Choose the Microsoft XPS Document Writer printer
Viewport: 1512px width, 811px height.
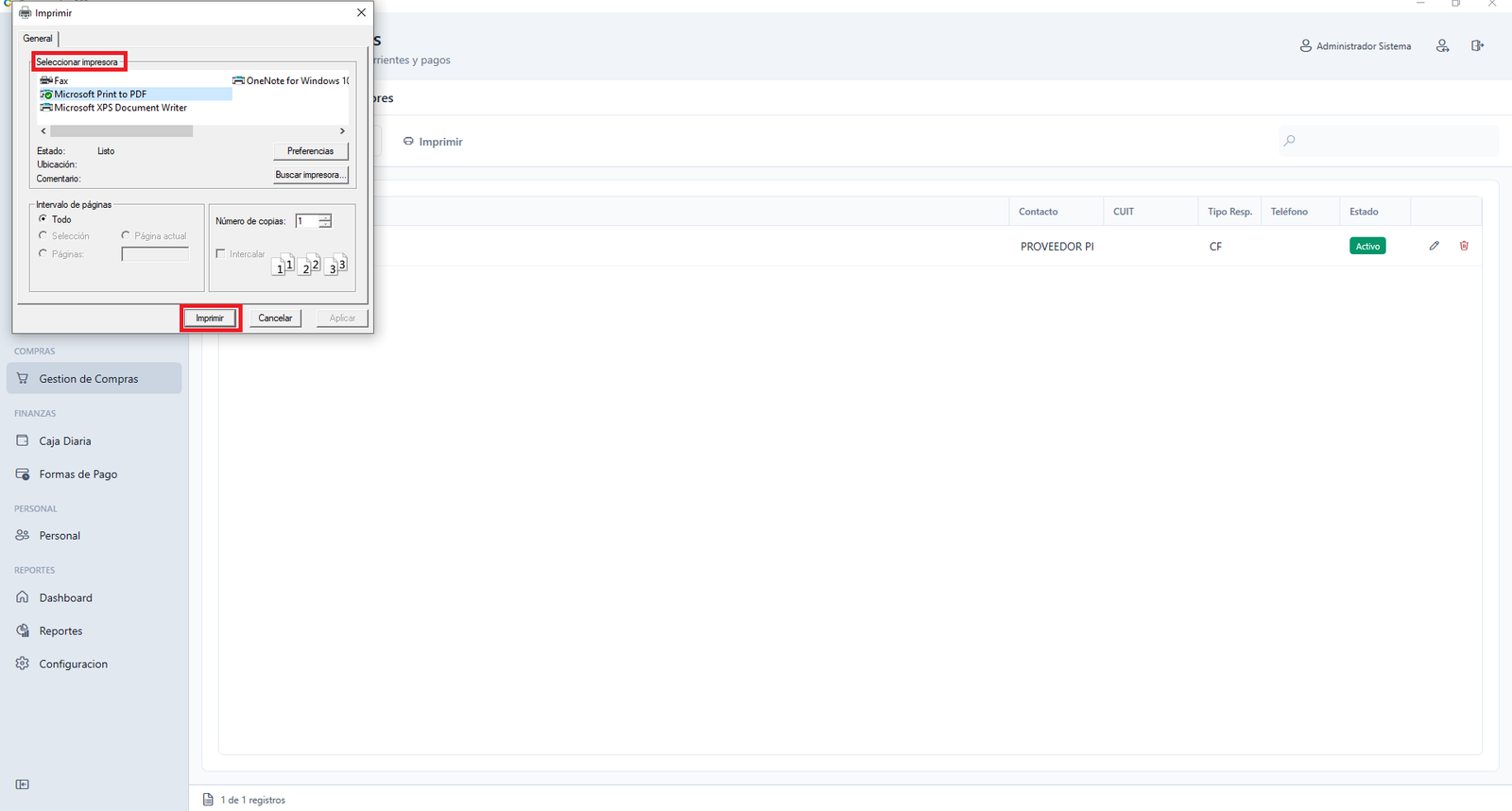click(113, 108)
